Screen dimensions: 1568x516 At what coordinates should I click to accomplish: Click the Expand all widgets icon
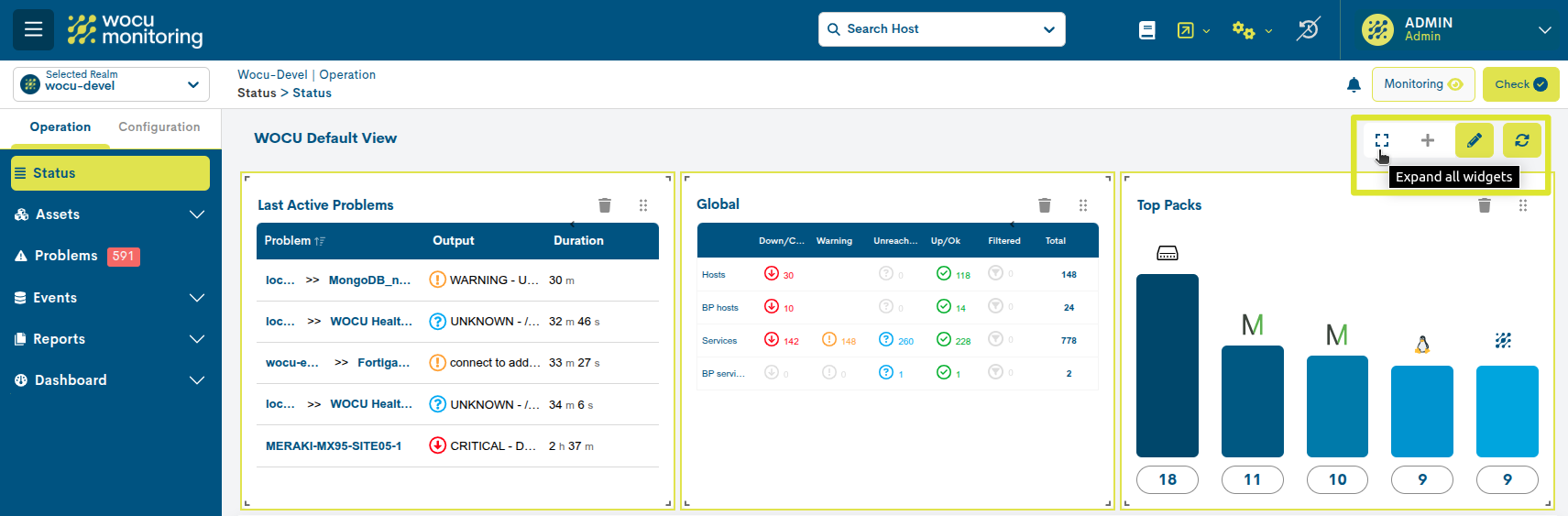(x=1382, y=140)
